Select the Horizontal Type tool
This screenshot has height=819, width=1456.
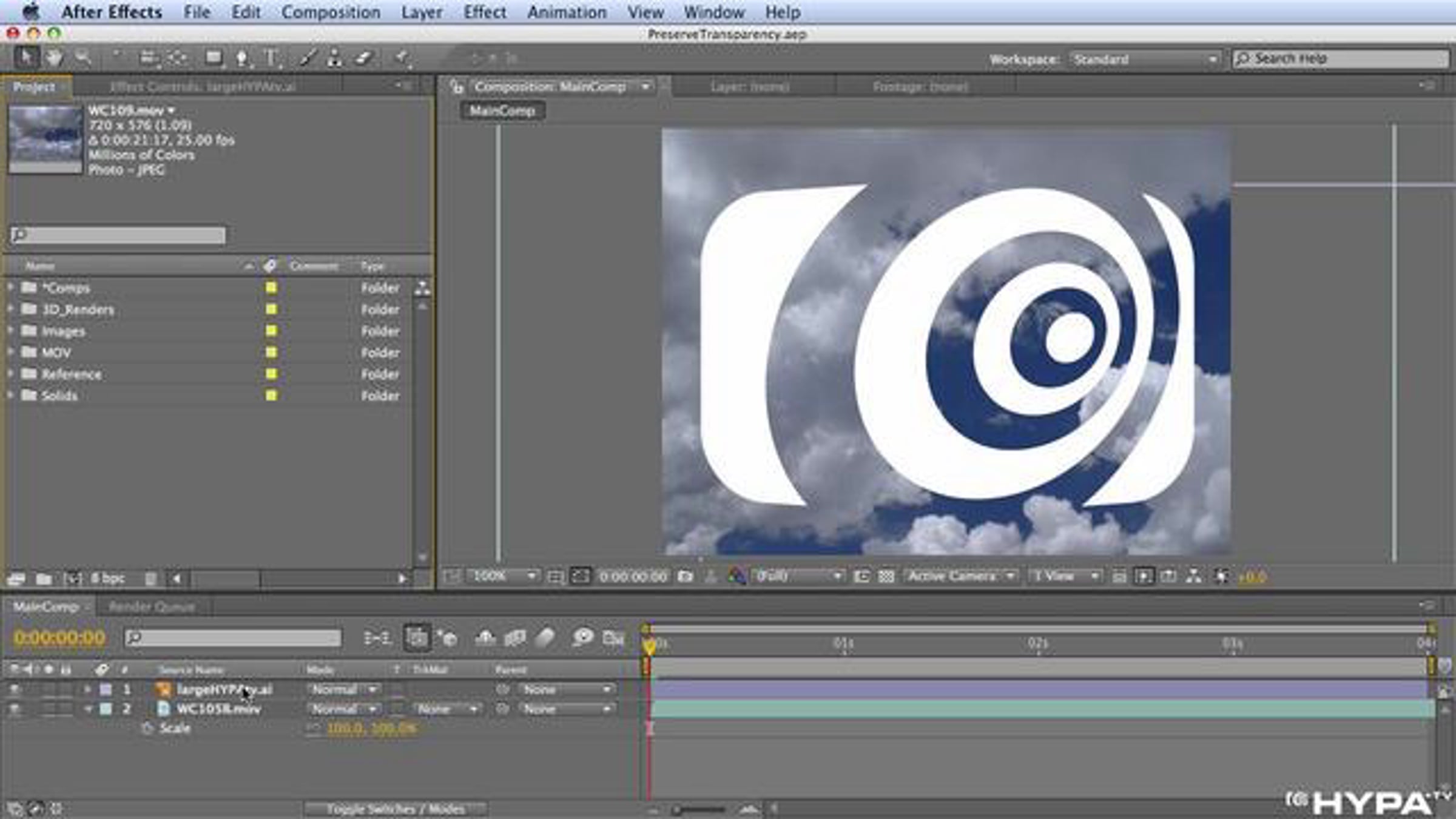click(271, 58)
